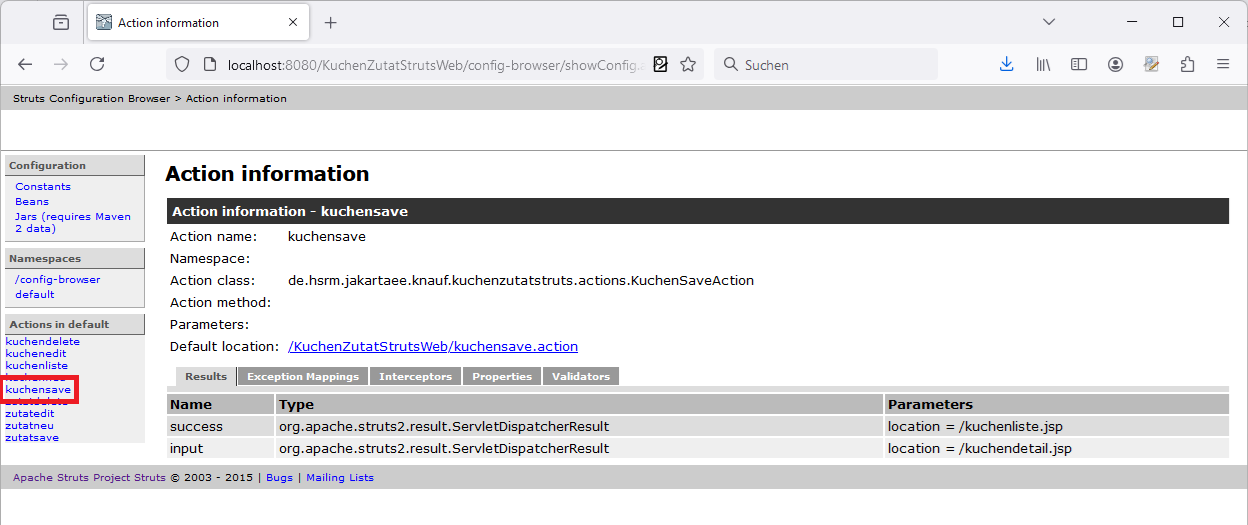Click the 'Action information - kuchensave' header bar
This screenshot has width=1248, height=525.
click(x=698, y=211)
